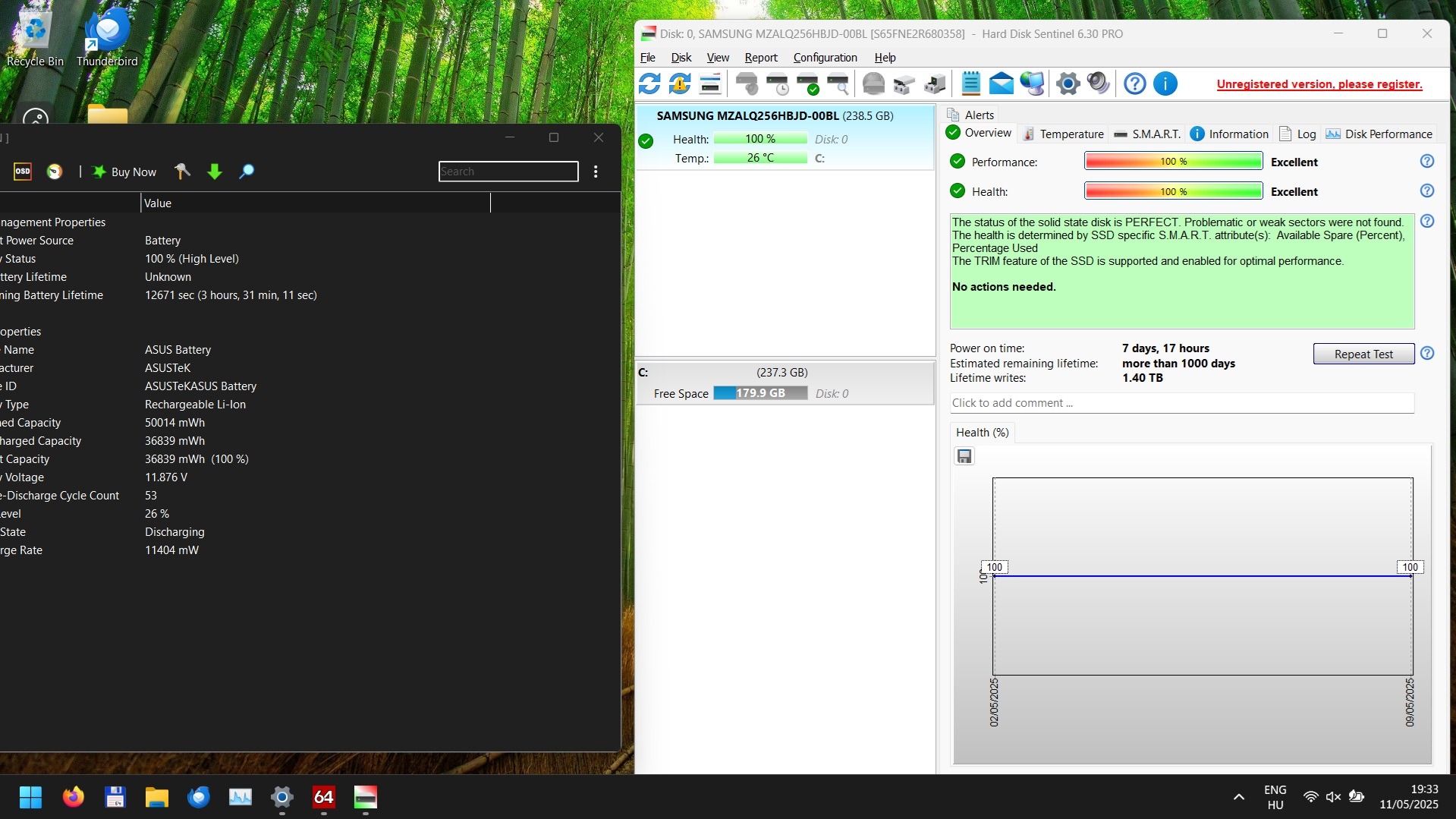Viewport: 1456px width, 819px height.
Task: Click the hammer and key icon in dark window
Action: point(182,172)
